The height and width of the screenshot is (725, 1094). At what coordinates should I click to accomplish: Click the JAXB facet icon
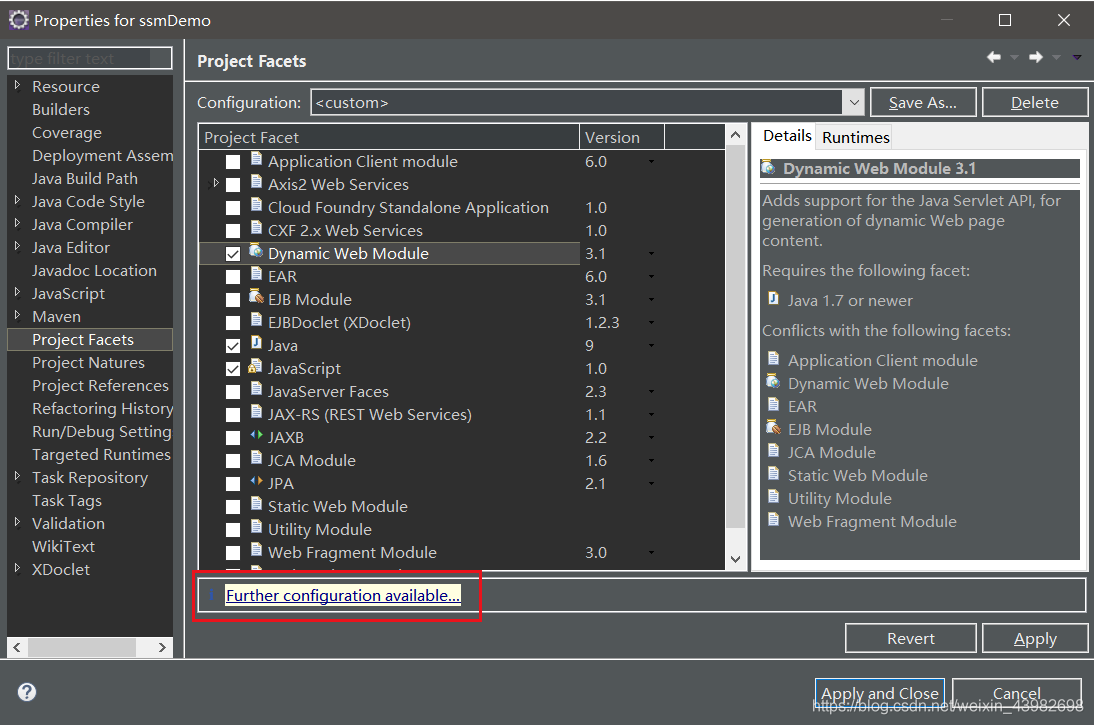pyautogui.click(x=256, y=435)
